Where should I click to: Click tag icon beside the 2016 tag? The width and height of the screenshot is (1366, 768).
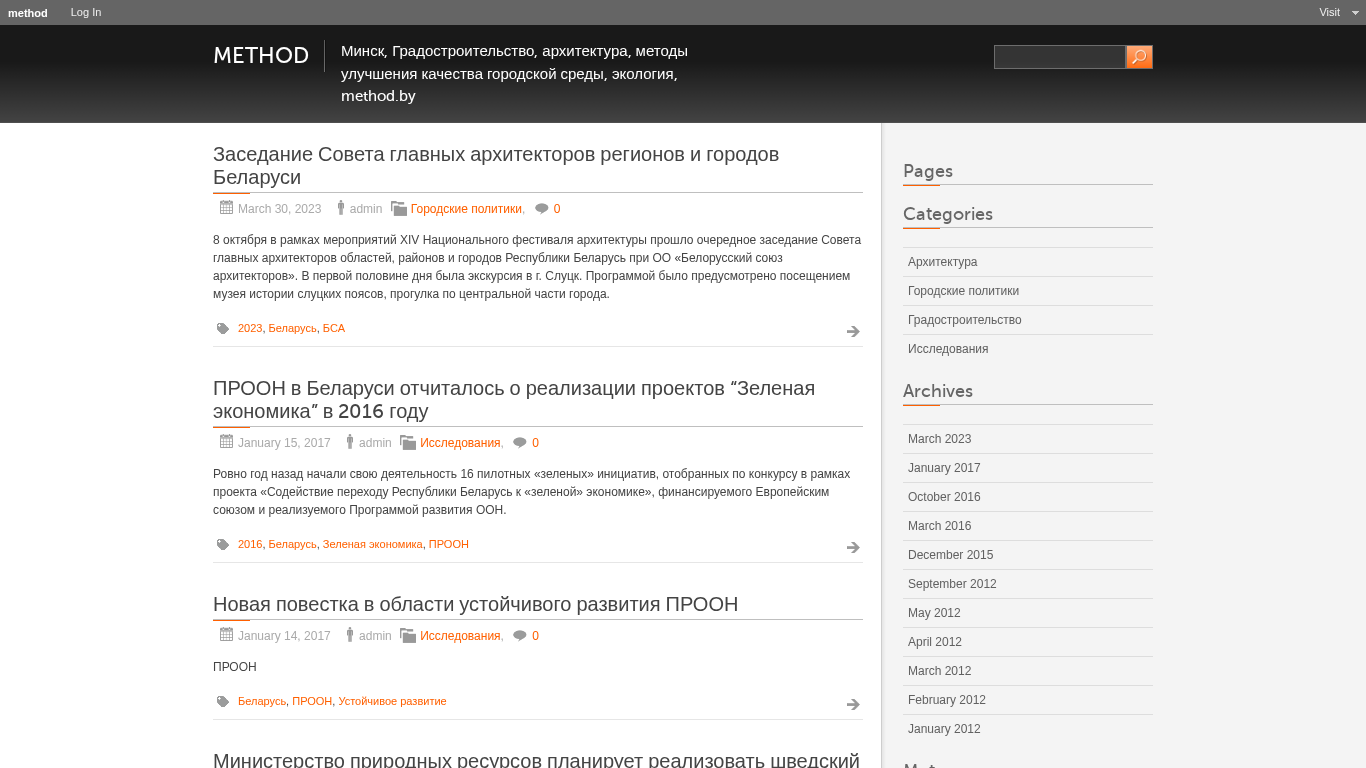pyautogui.click(x=223, y=544)
